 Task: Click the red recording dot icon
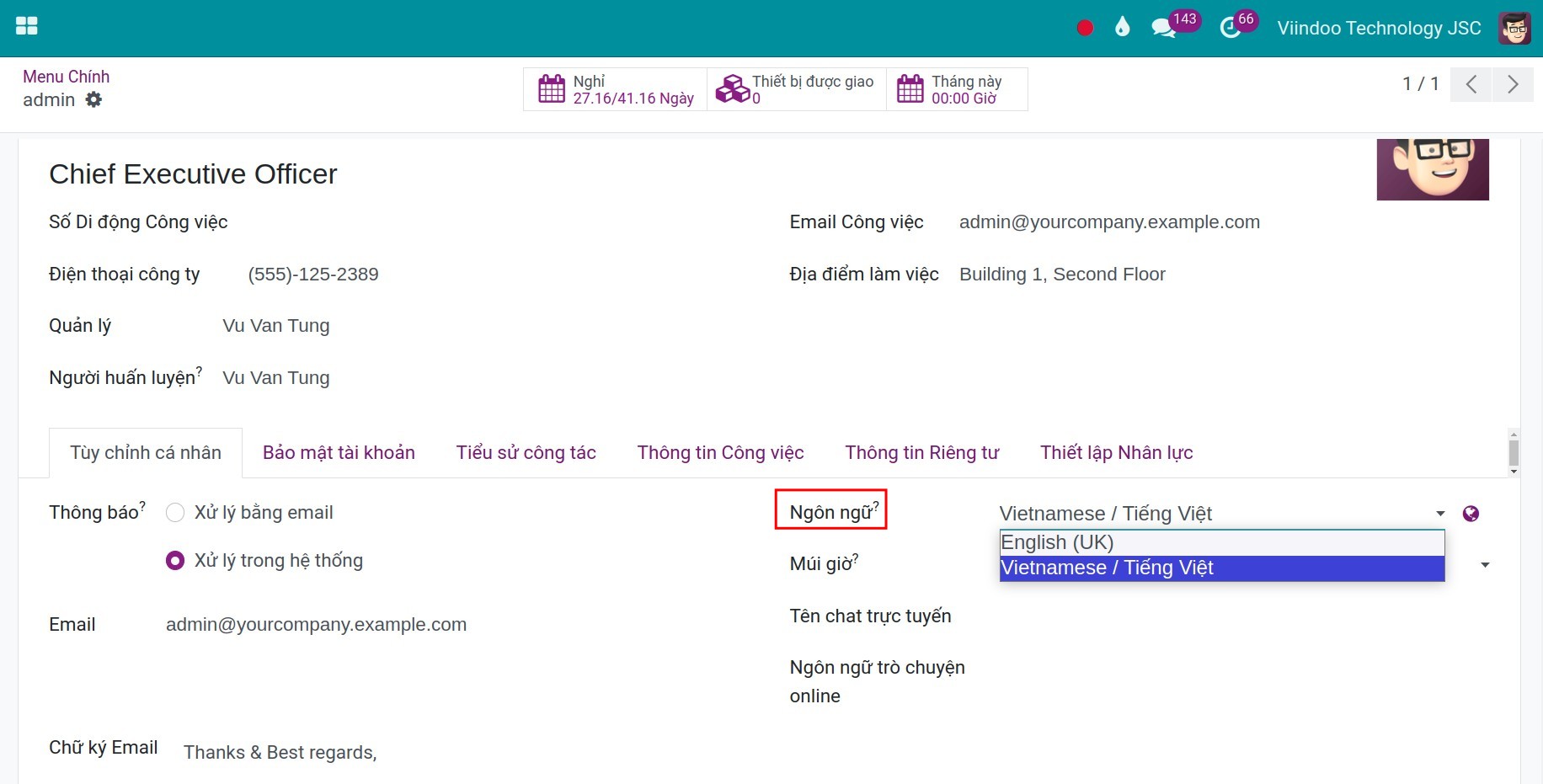click(x=1085, y=28)
